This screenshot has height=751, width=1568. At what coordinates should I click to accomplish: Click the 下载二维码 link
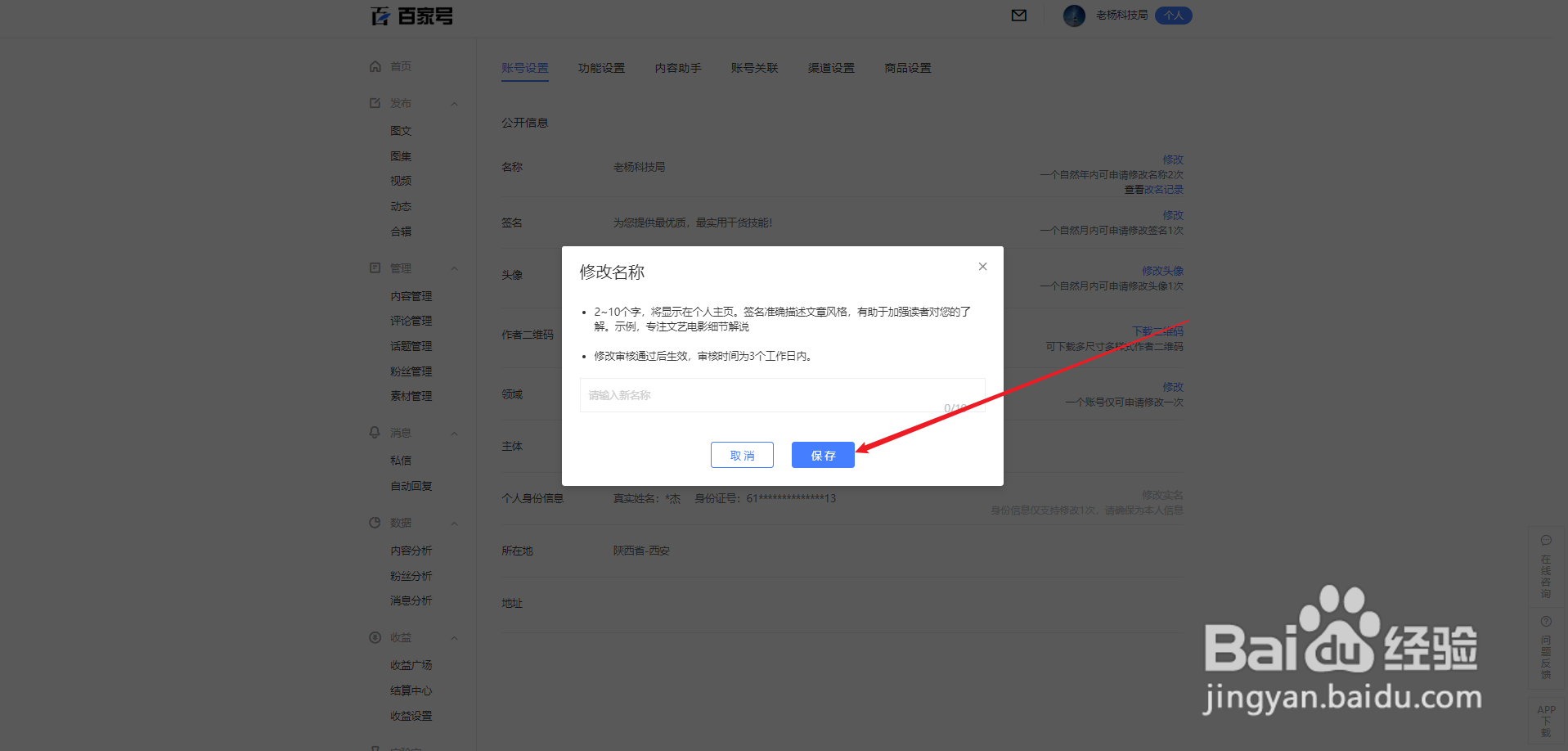(x=1157, y=331)
